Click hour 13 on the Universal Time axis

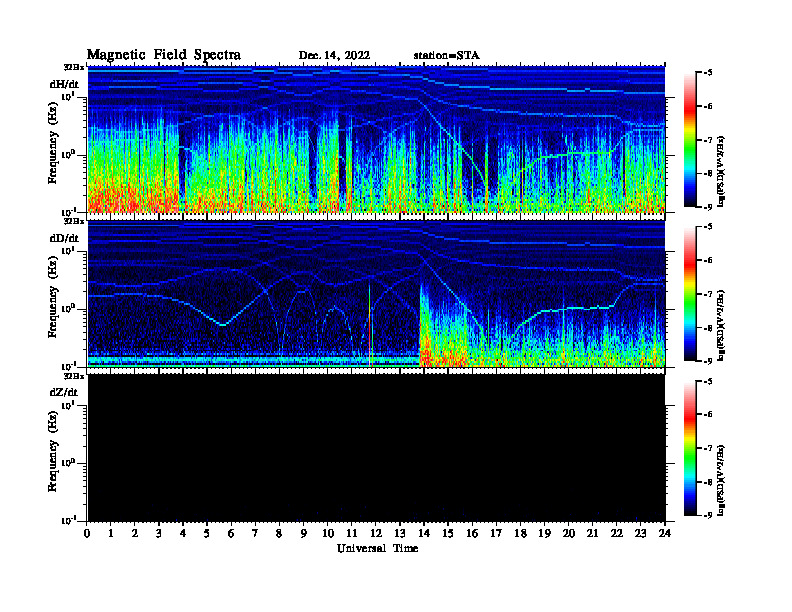pos(400,533)
